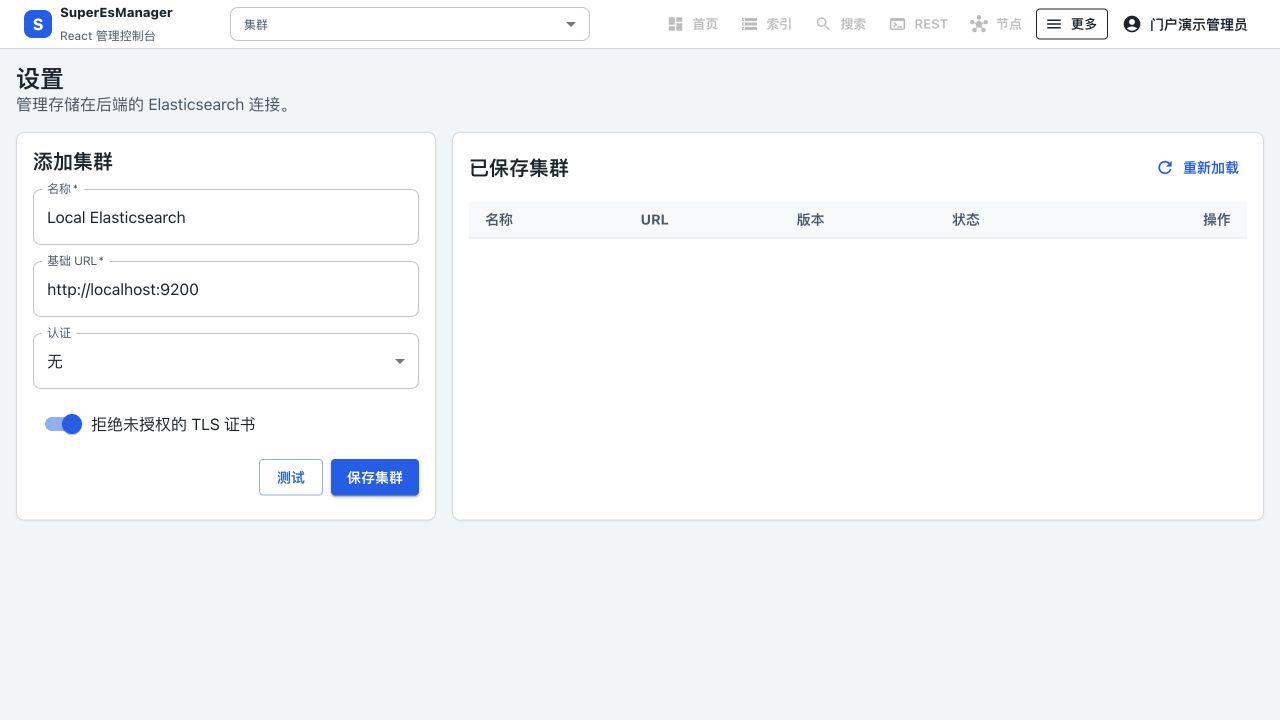Click the 重新加载 reload button
Screen dimensions: 1280x720
click(1198, 168)
